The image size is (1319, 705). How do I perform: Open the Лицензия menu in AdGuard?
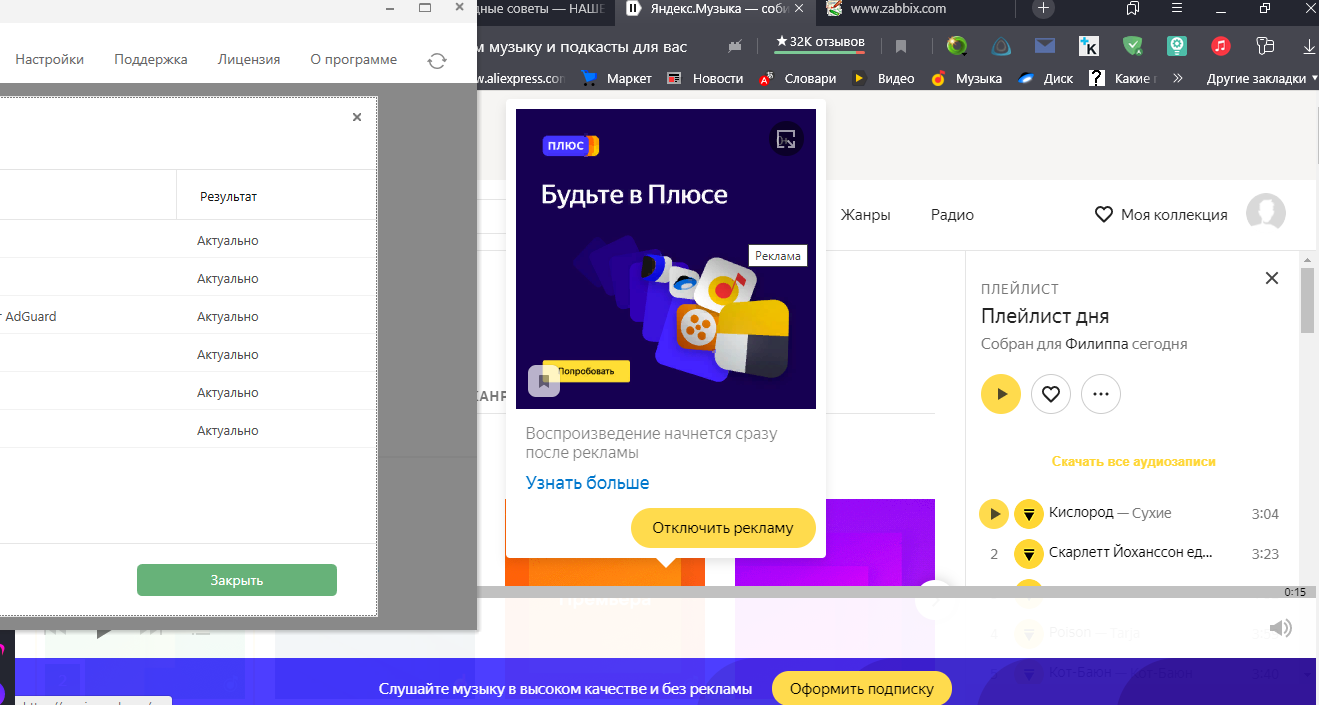click(x=249, y=59)
